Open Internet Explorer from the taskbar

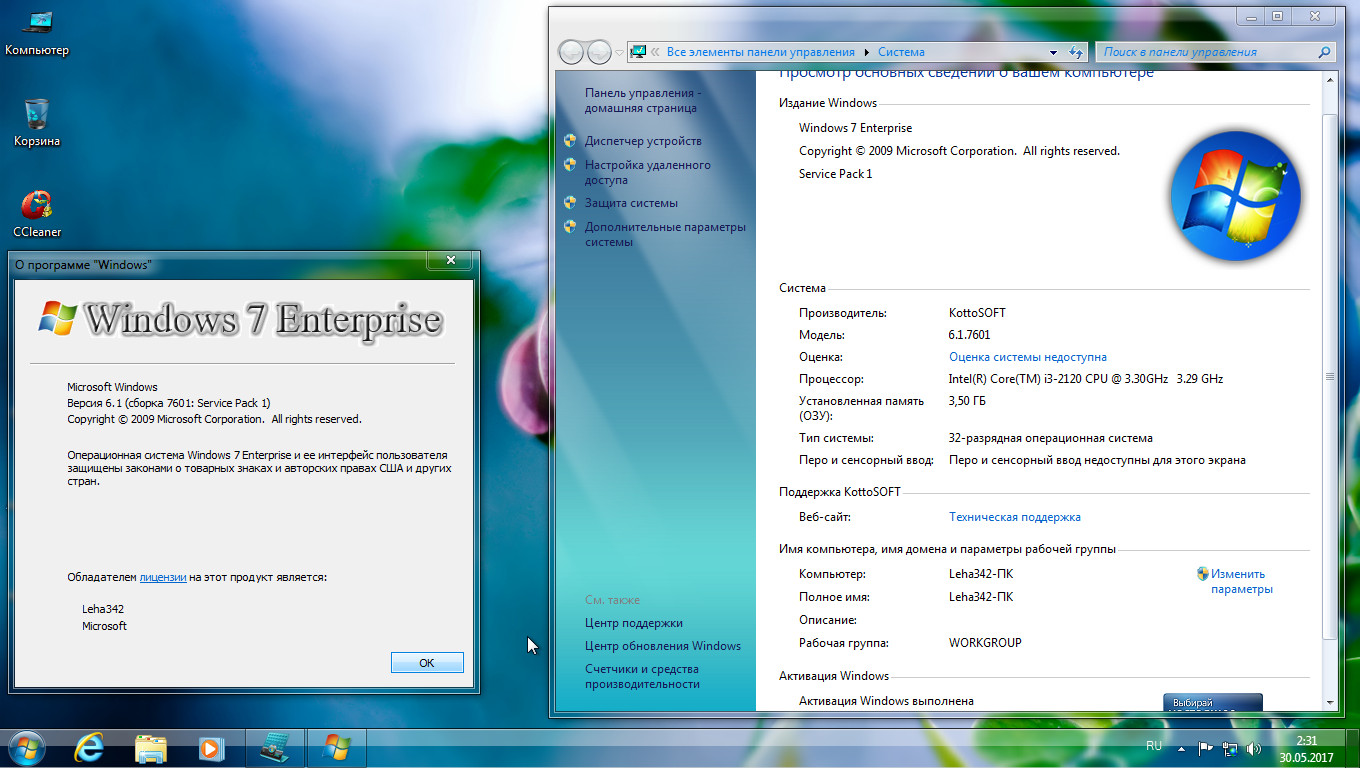[x=89, y=747]
